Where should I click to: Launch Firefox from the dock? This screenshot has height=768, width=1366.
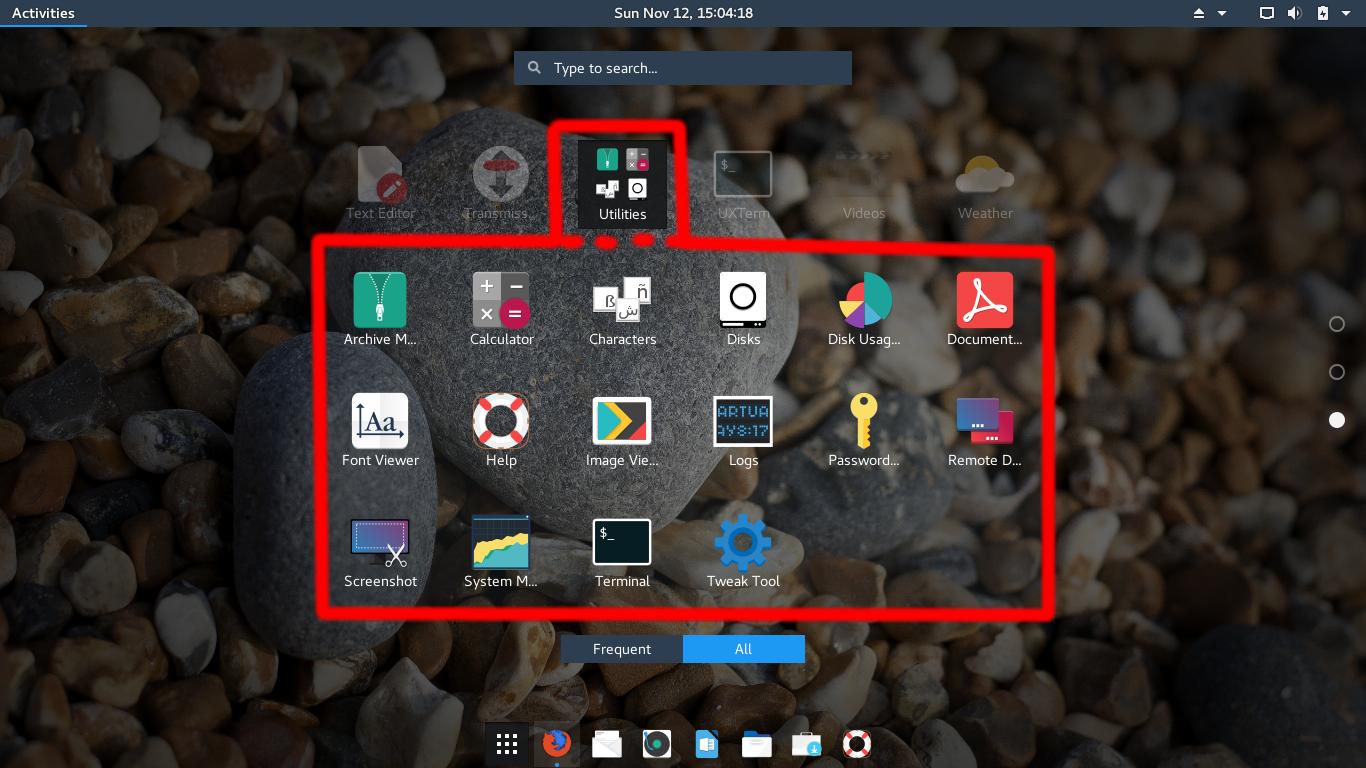pyautogui.click(x=556, y=744)
